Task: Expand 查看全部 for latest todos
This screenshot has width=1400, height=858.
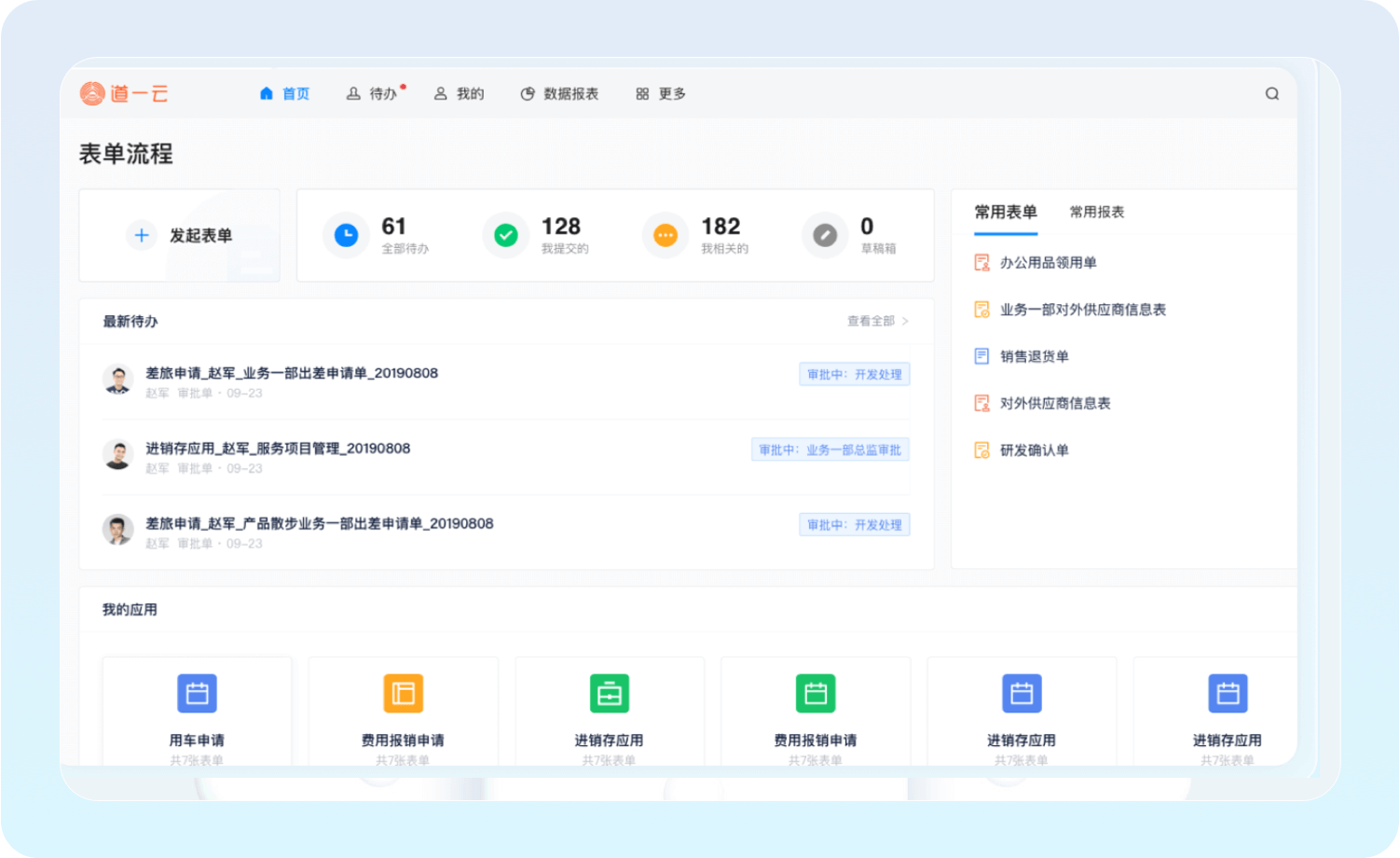Action: point(877,321)
